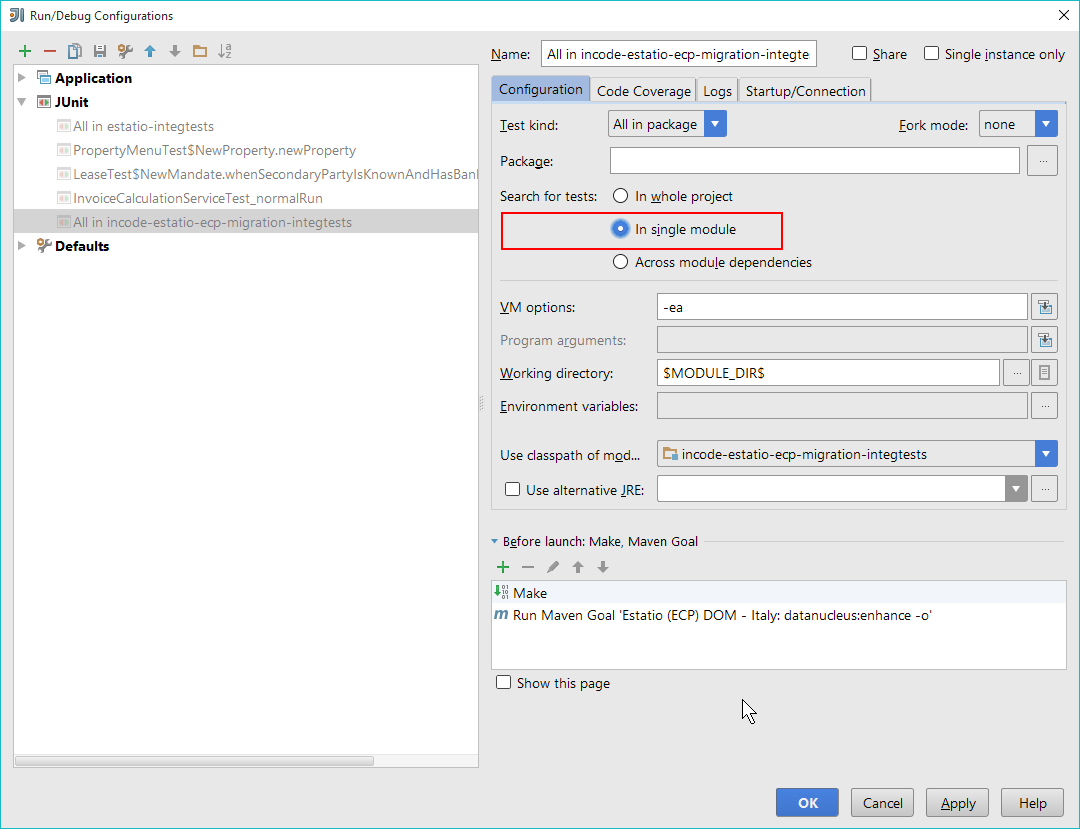Viewport: 1080px width, 829px height.
Task: Open Edit Defaults wrench icon
Action: point(125,51)
